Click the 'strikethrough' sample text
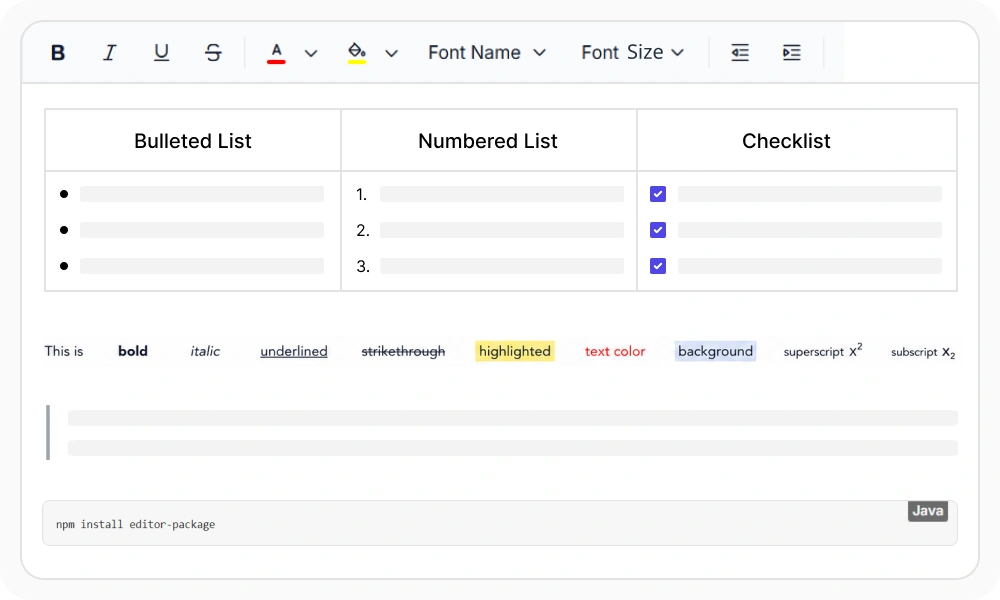 403,351
